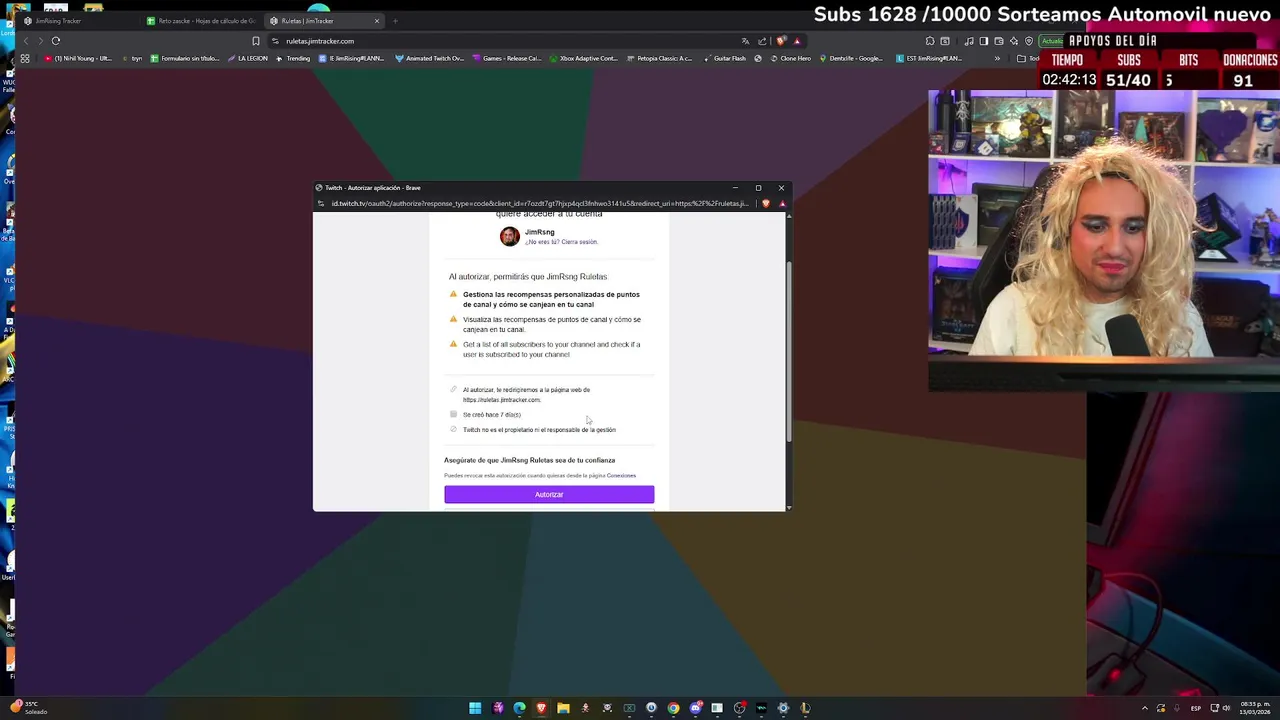The width and height of the screenshot is (1280, 720).
Task: Go forward in main browser
Action: (x=40, y=41)
